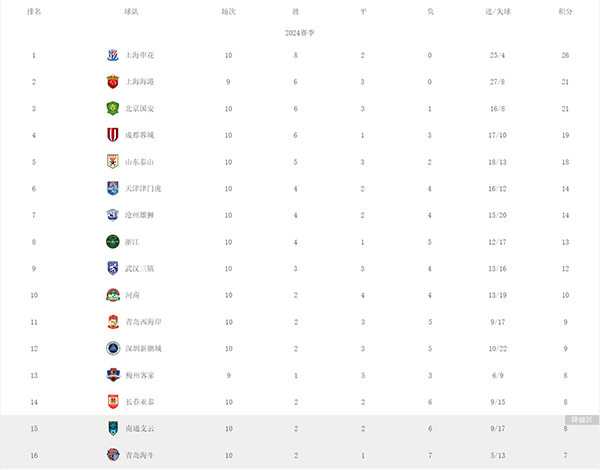The width and height of the screenshot is (600, 470).
Task: Click the Zhejiang (浙江) team logo
Action: 113,241
